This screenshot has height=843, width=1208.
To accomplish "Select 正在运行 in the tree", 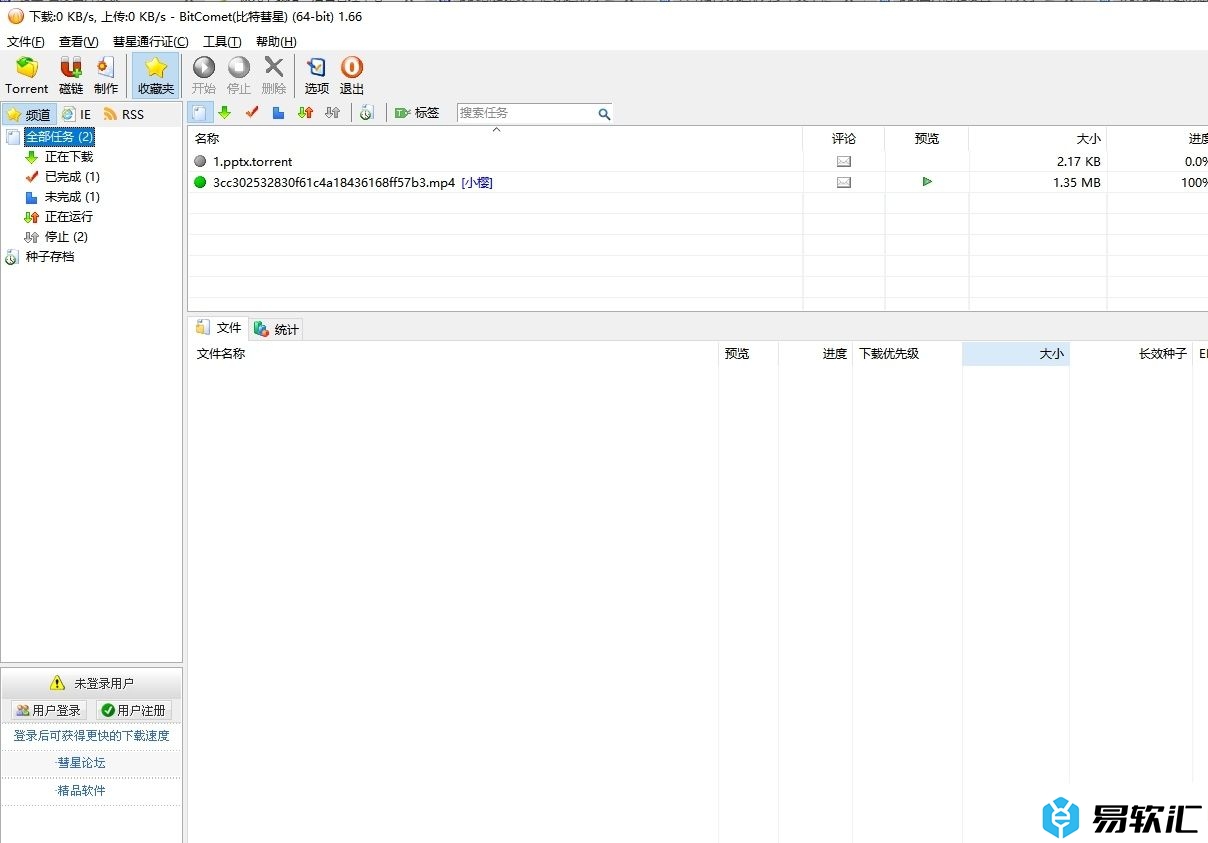I will coord(69,217).
